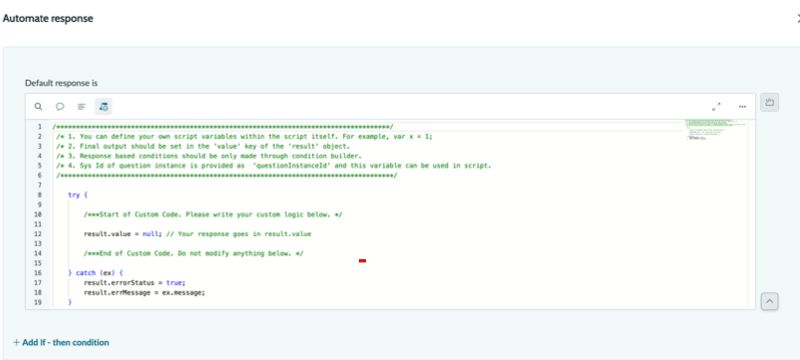
Task: Open the search icon in the editor toolbar
Action: tap(38, 107)
